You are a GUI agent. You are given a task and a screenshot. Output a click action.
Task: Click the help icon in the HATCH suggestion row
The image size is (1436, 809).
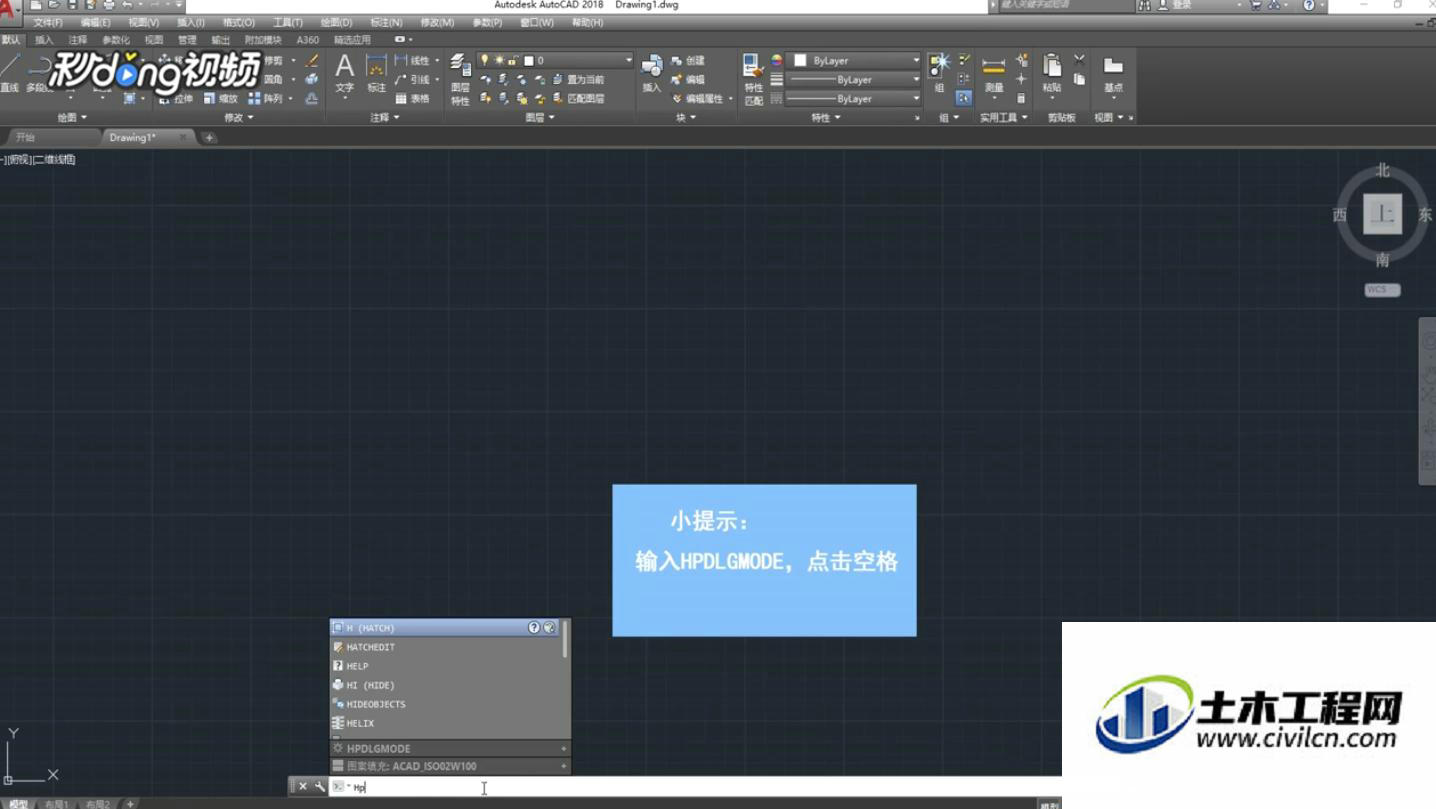point(534,628)
